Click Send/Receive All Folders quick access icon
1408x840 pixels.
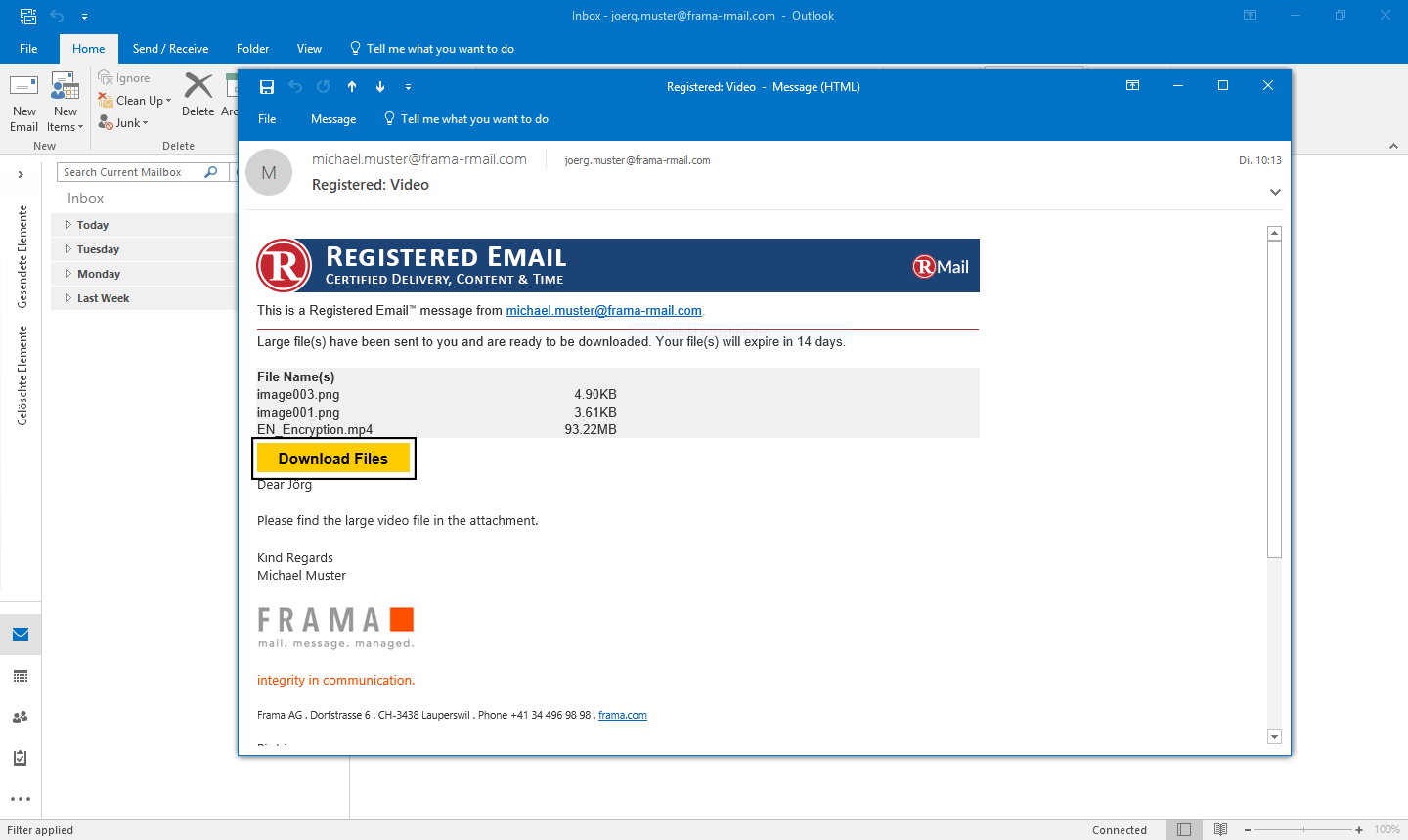[x=28, y=16]
